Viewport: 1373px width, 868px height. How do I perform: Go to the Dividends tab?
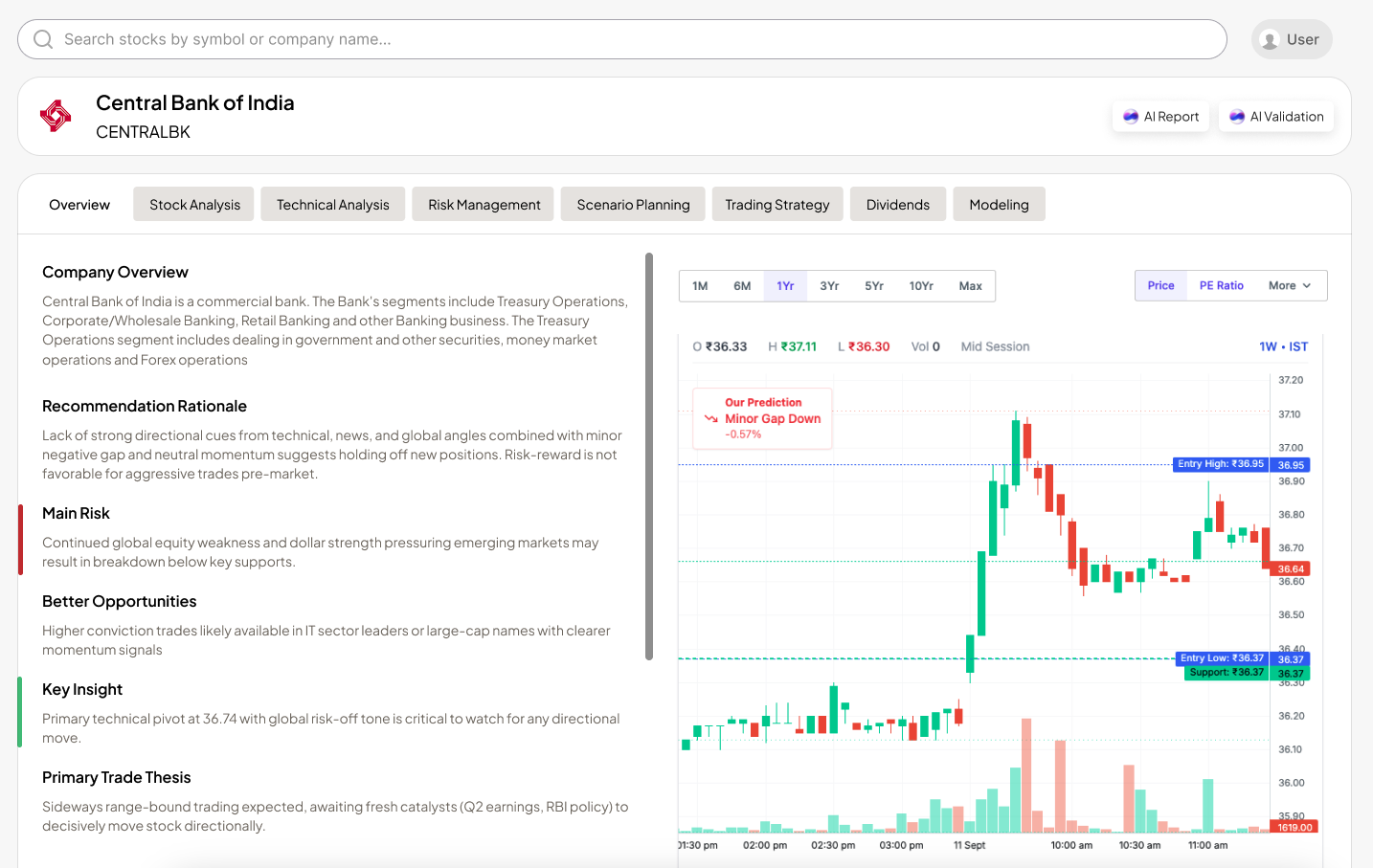tap(897, 205)
